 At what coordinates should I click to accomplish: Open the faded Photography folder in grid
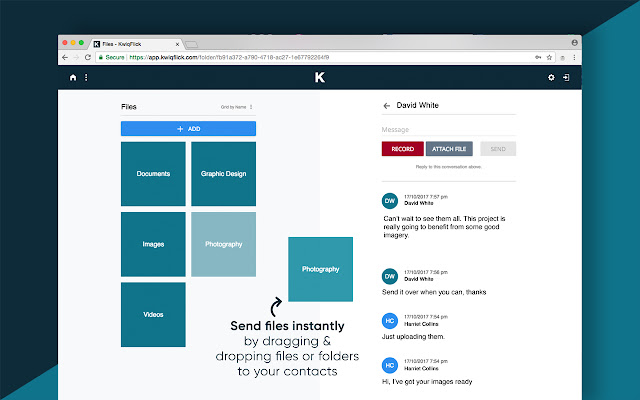point(223,244)
